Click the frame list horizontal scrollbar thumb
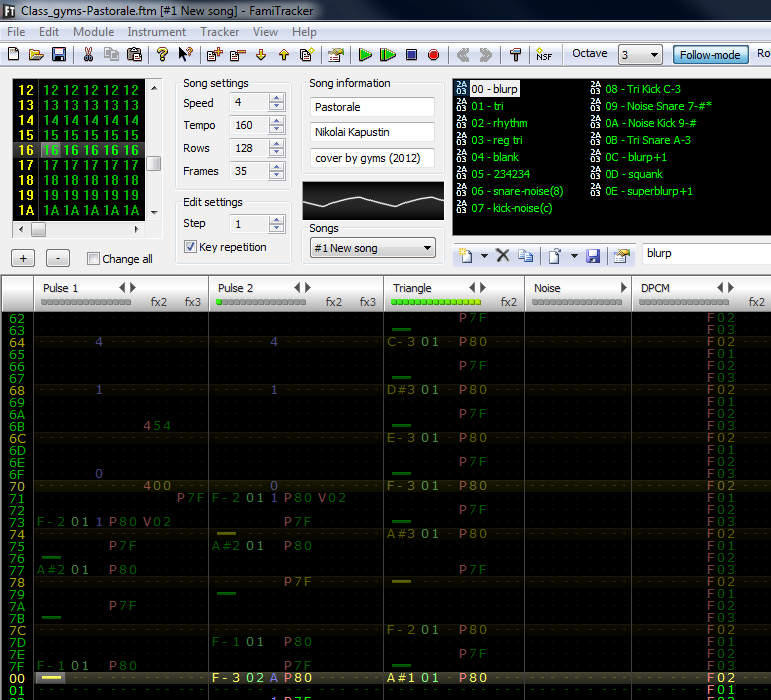This screenshot has height=700, width=771. click(38, 229)
